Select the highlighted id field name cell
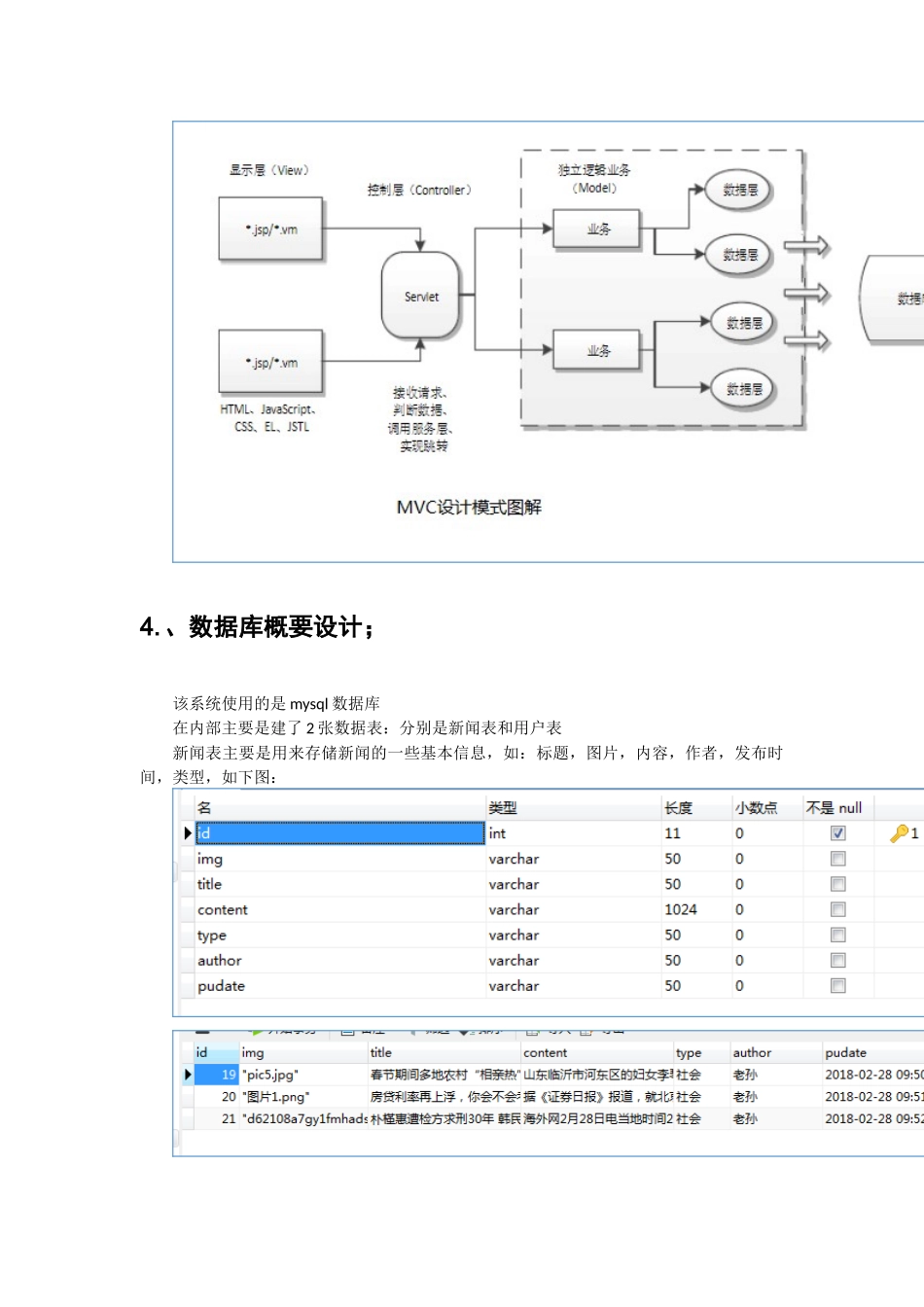 coord(339,833)
